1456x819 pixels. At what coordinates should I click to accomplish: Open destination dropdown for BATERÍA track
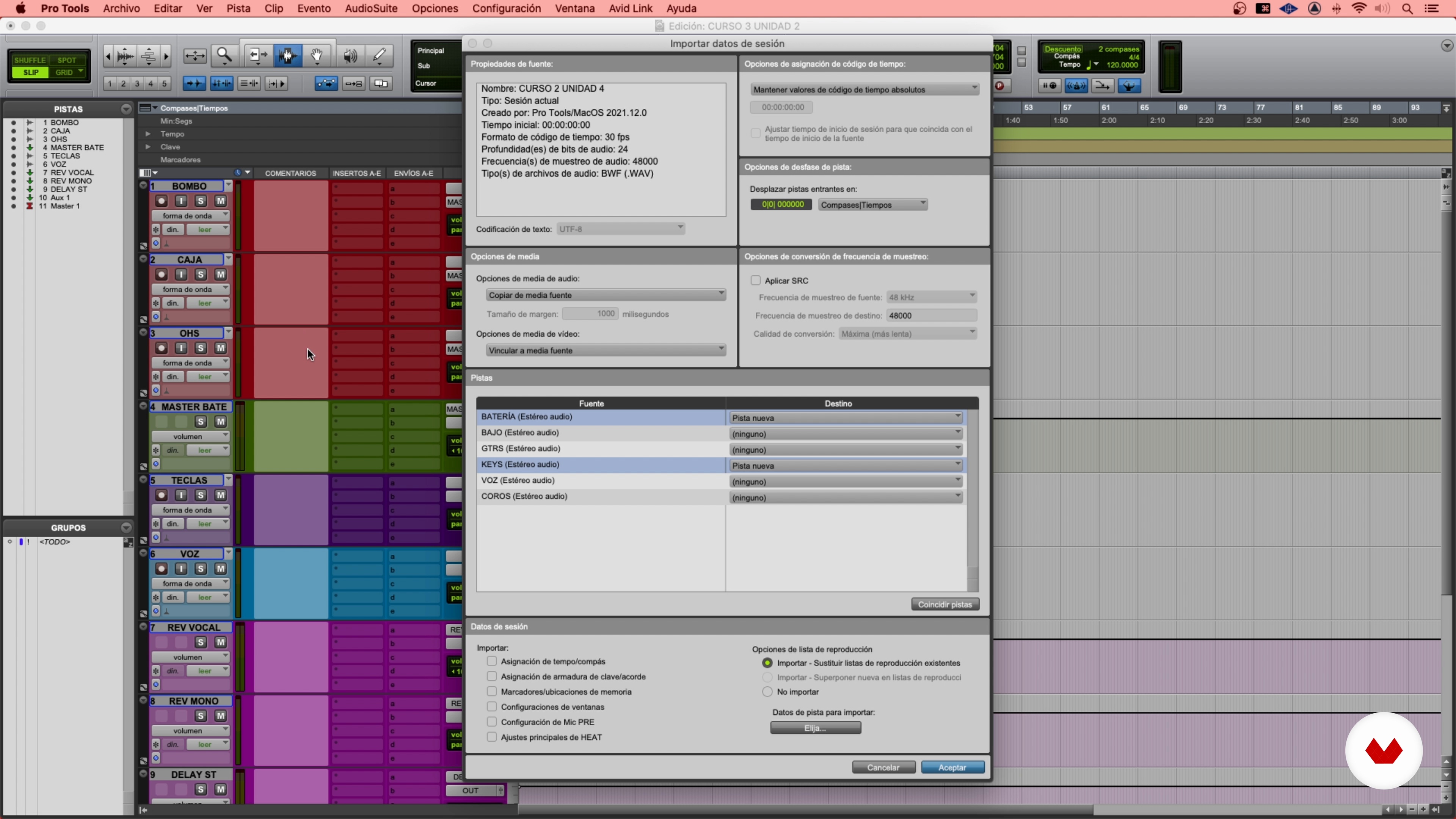(x=846, y=418)
